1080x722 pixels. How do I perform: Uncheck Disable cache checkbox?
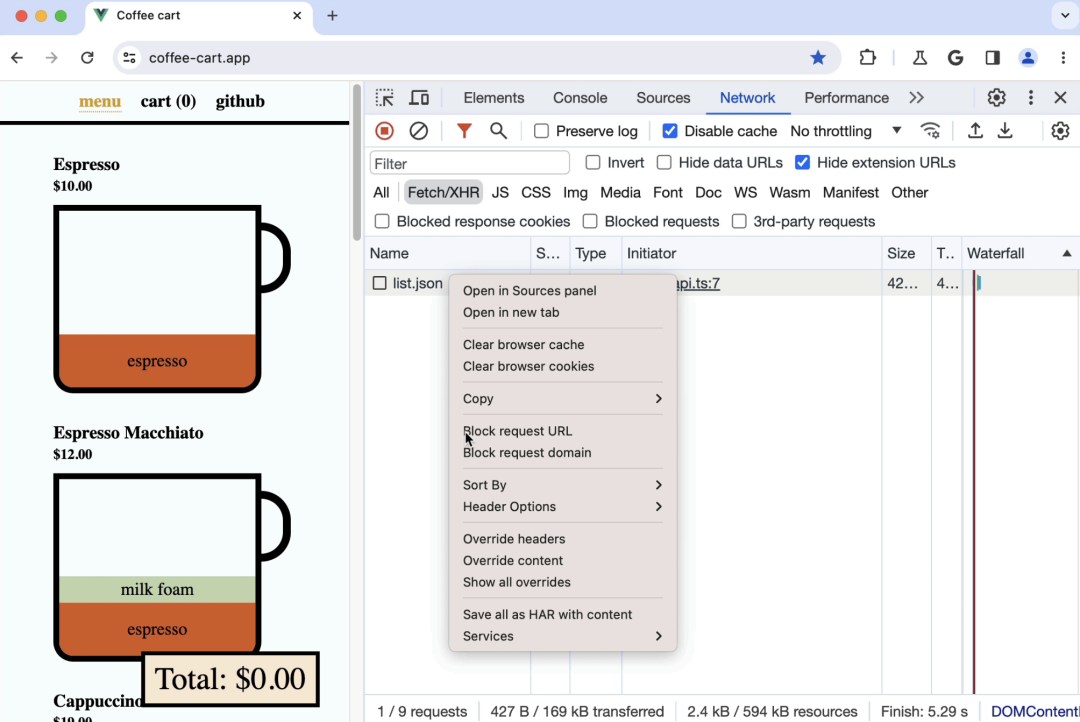(x=669, y=131)
